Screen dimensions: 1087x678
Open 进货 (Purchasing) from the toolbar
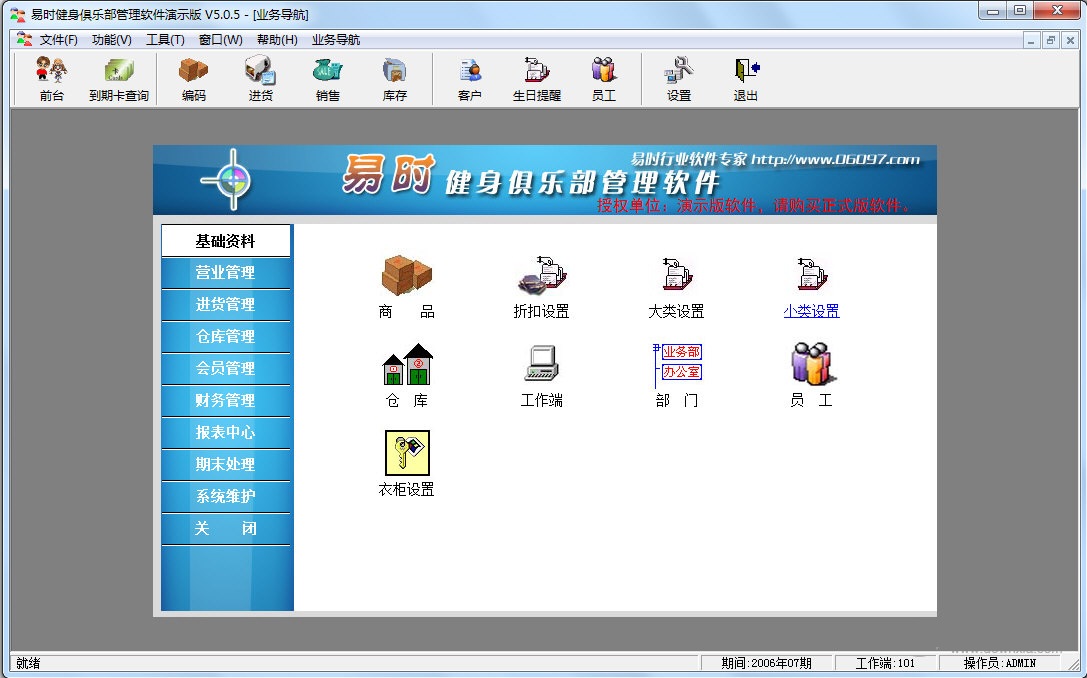click(260, 78)
